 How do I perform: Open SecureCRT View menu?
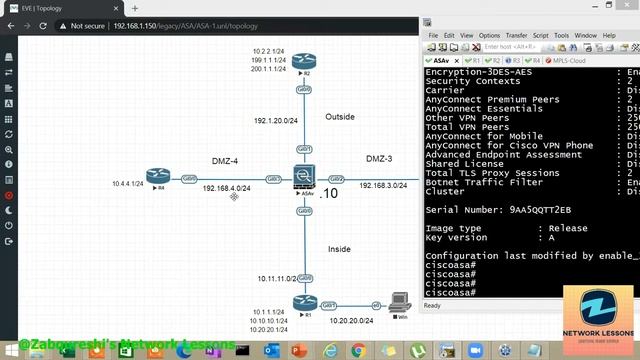pyautogui.click(x=467, y=36)
